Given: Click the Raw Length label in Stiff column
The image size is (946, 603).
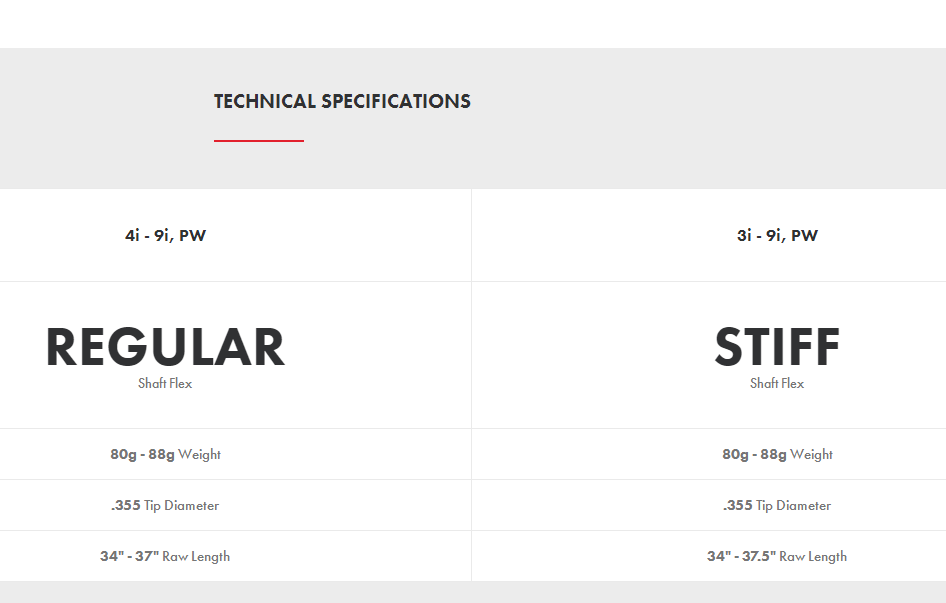Looking at the screenshot, I should pos(813,557).
